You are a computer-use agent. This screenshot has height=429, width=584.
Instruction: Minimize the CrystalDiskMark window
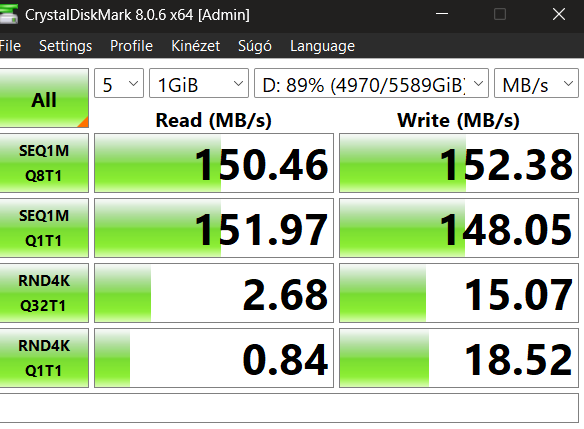(442, 15)
